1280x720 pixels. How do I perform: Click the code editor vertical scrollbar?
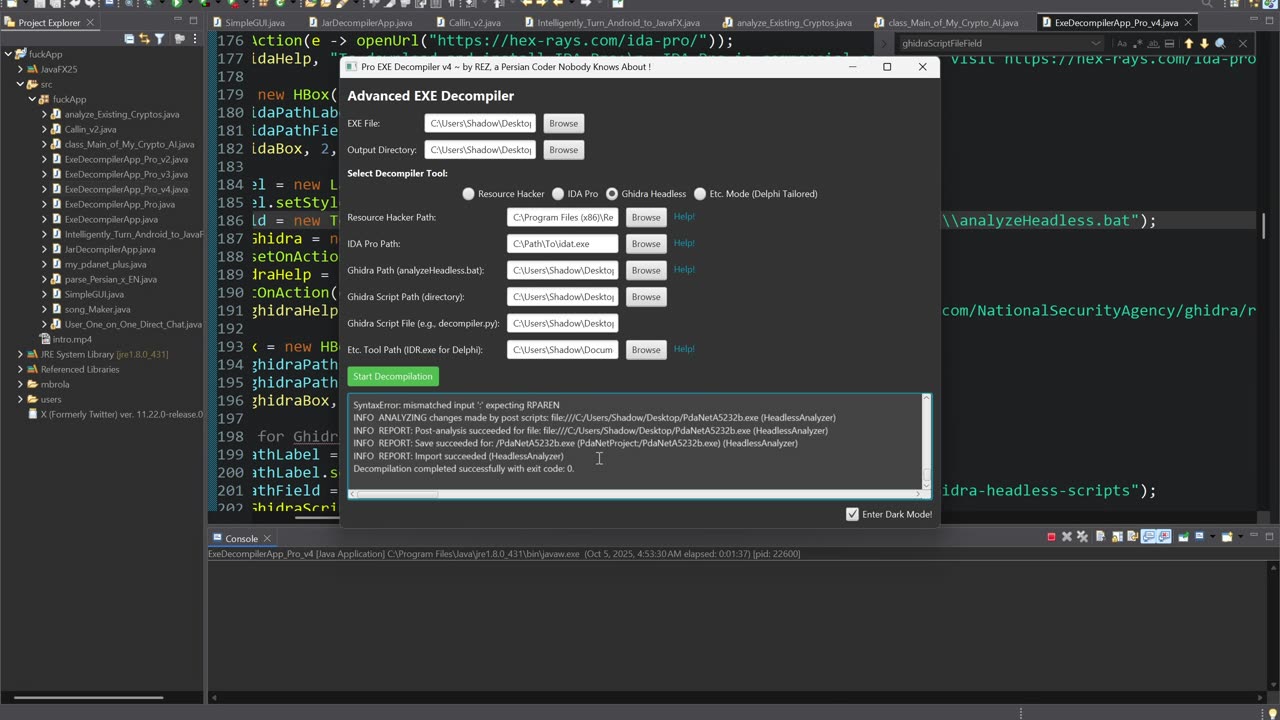pos(1264,226)
